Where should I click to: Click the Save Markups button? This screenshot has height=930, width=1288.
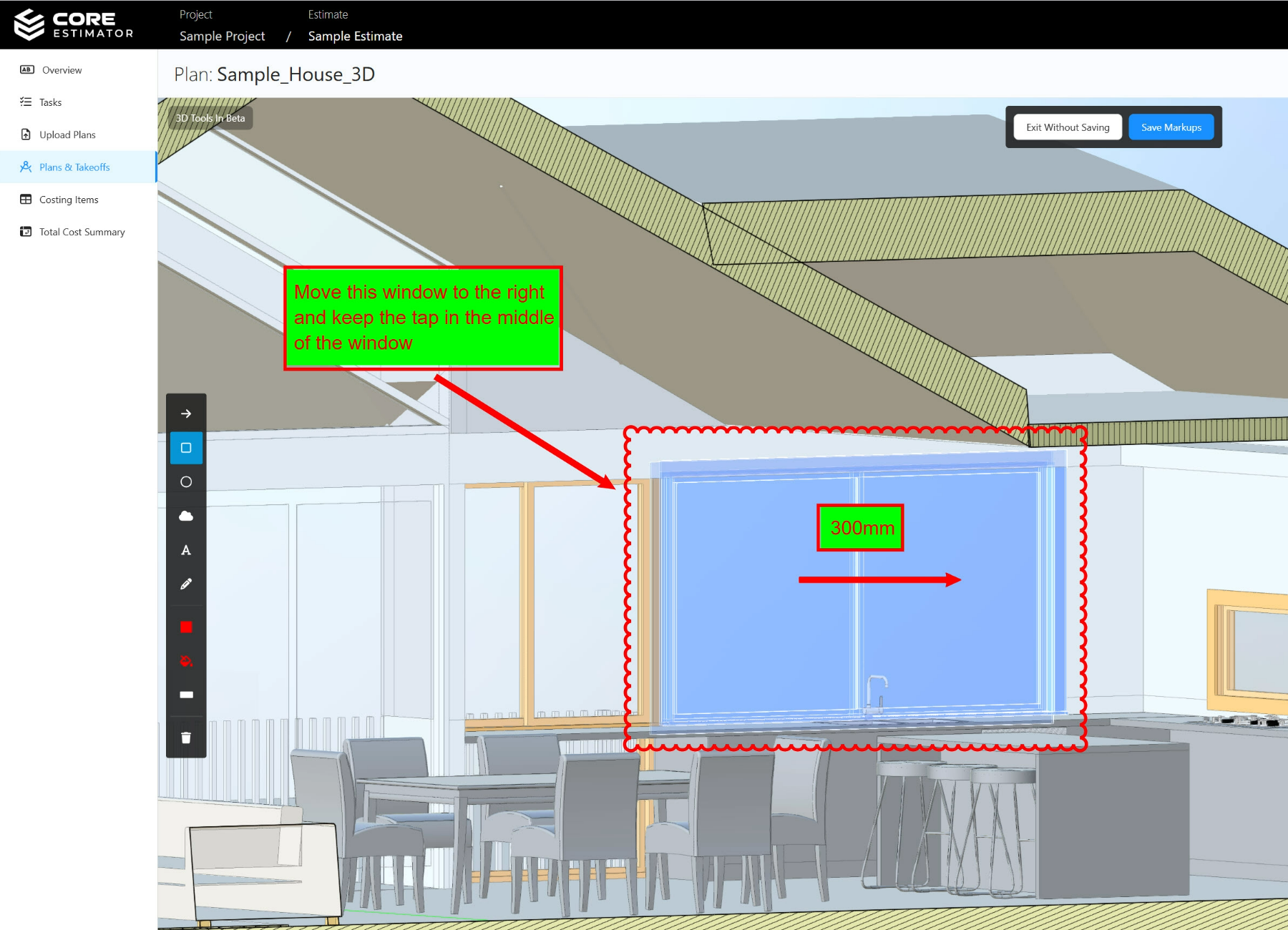click(x=1171, y=127)
